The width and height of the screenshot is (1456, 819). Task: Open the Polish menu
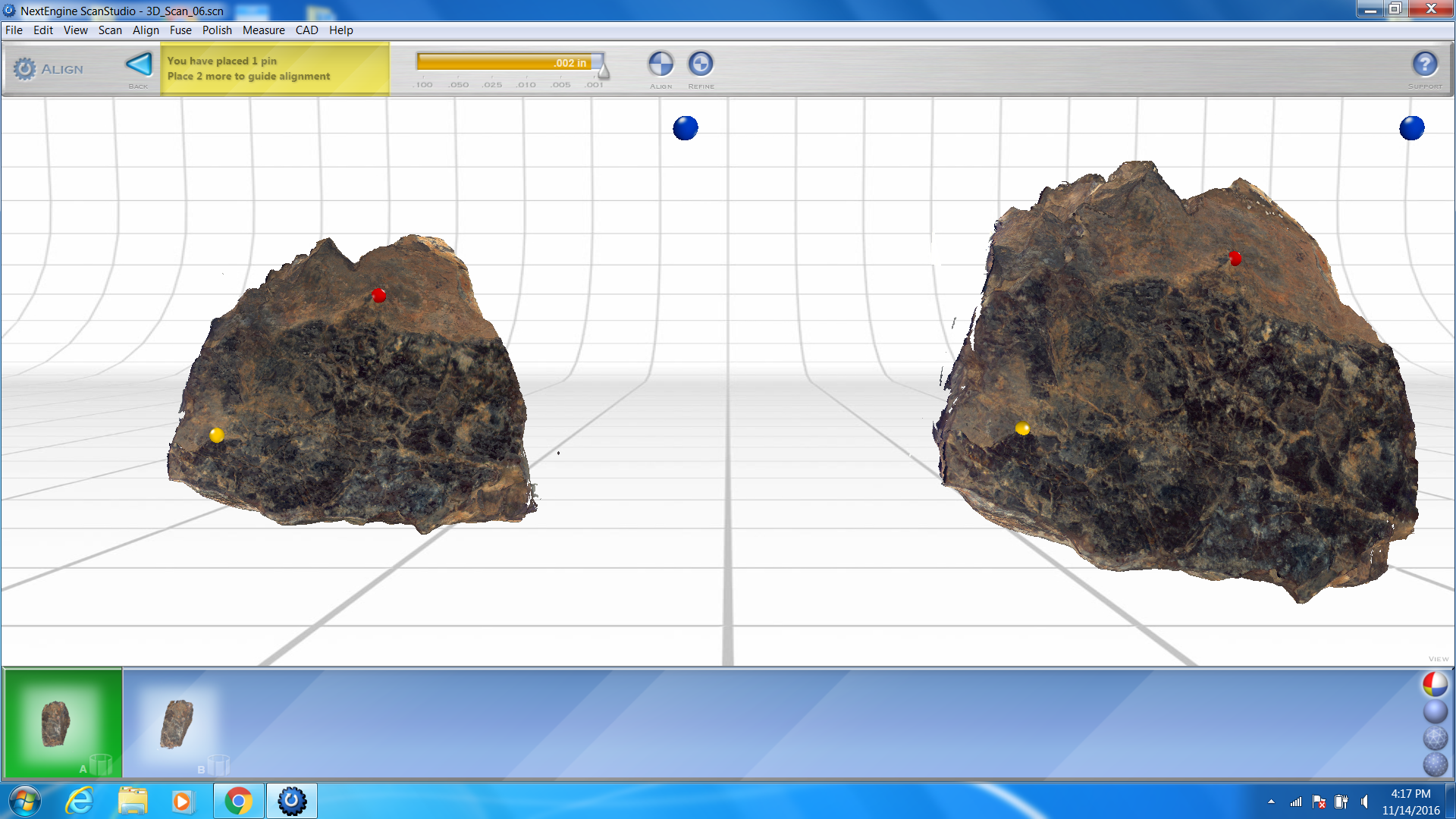tap(217, 30)
